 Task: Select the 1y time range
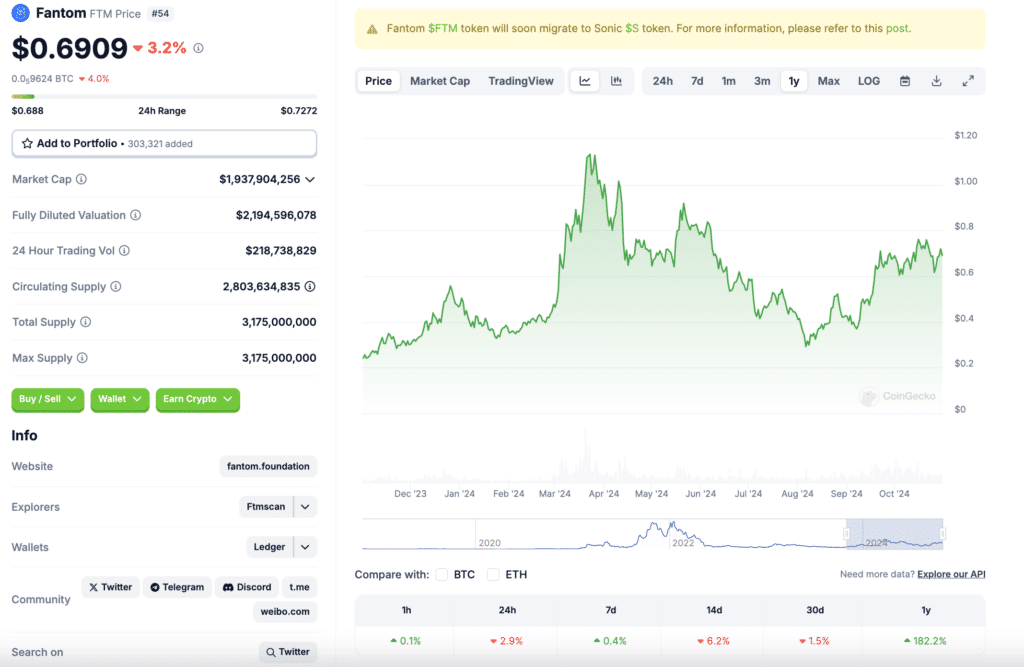[x=793, y=81]
